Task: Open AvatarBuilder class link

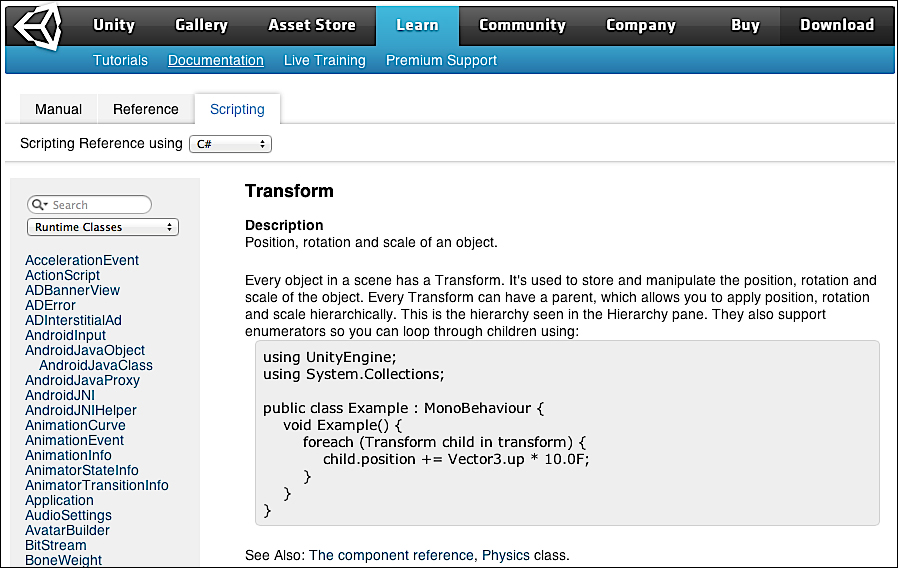Action: click(67, 530)
